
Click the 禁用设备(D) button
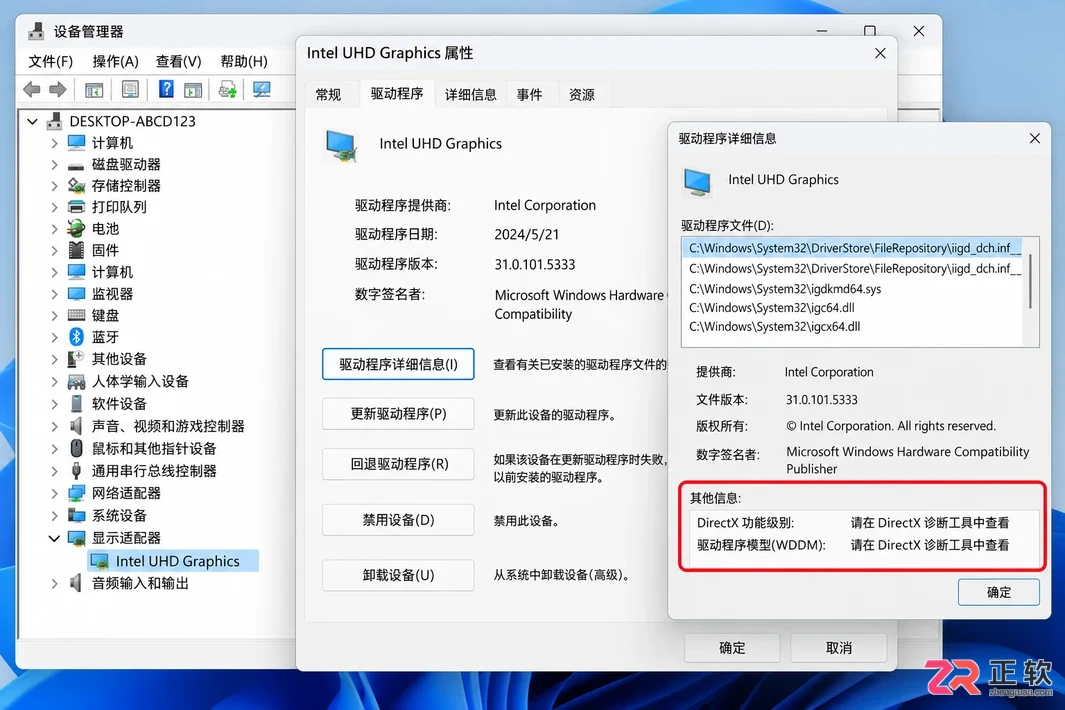(398, 520)
